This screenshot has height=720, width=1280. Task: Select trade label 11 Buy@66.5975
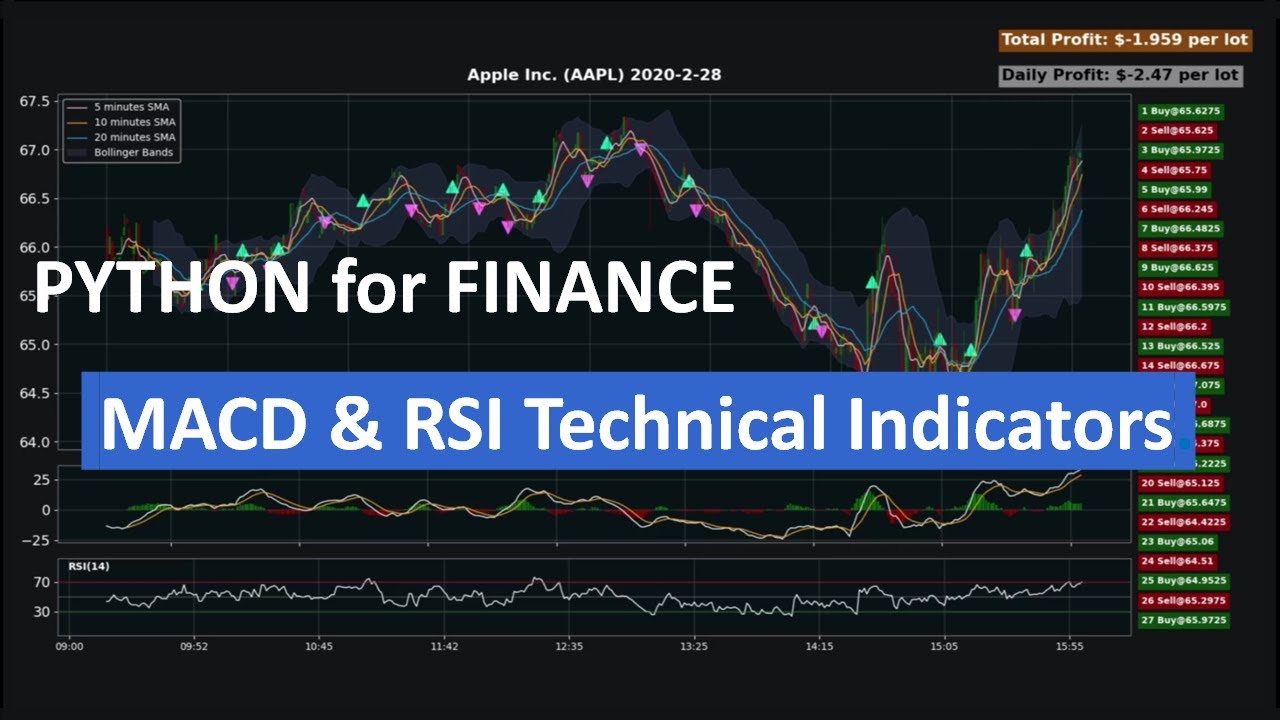coord(1184,307)
